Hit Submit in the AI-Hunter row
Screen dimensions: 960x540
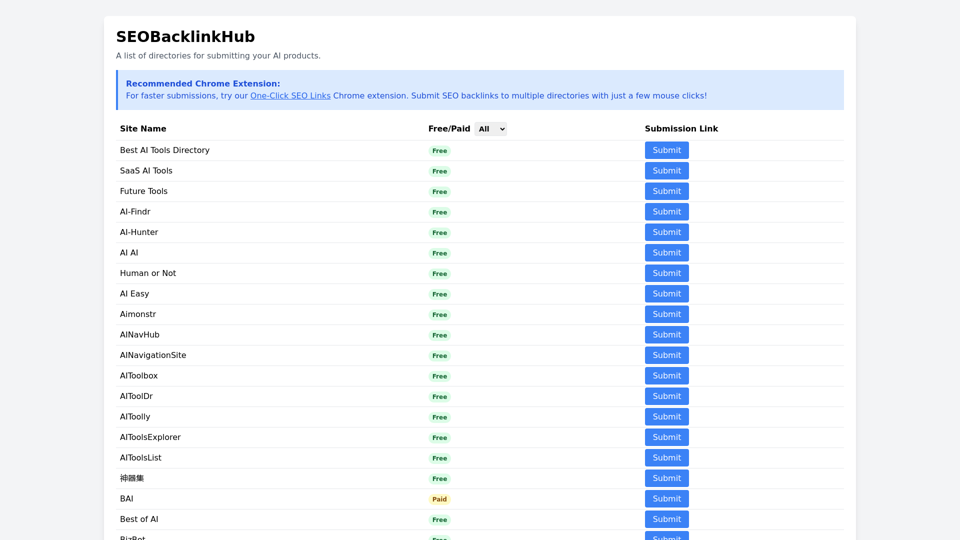(666, 232)
